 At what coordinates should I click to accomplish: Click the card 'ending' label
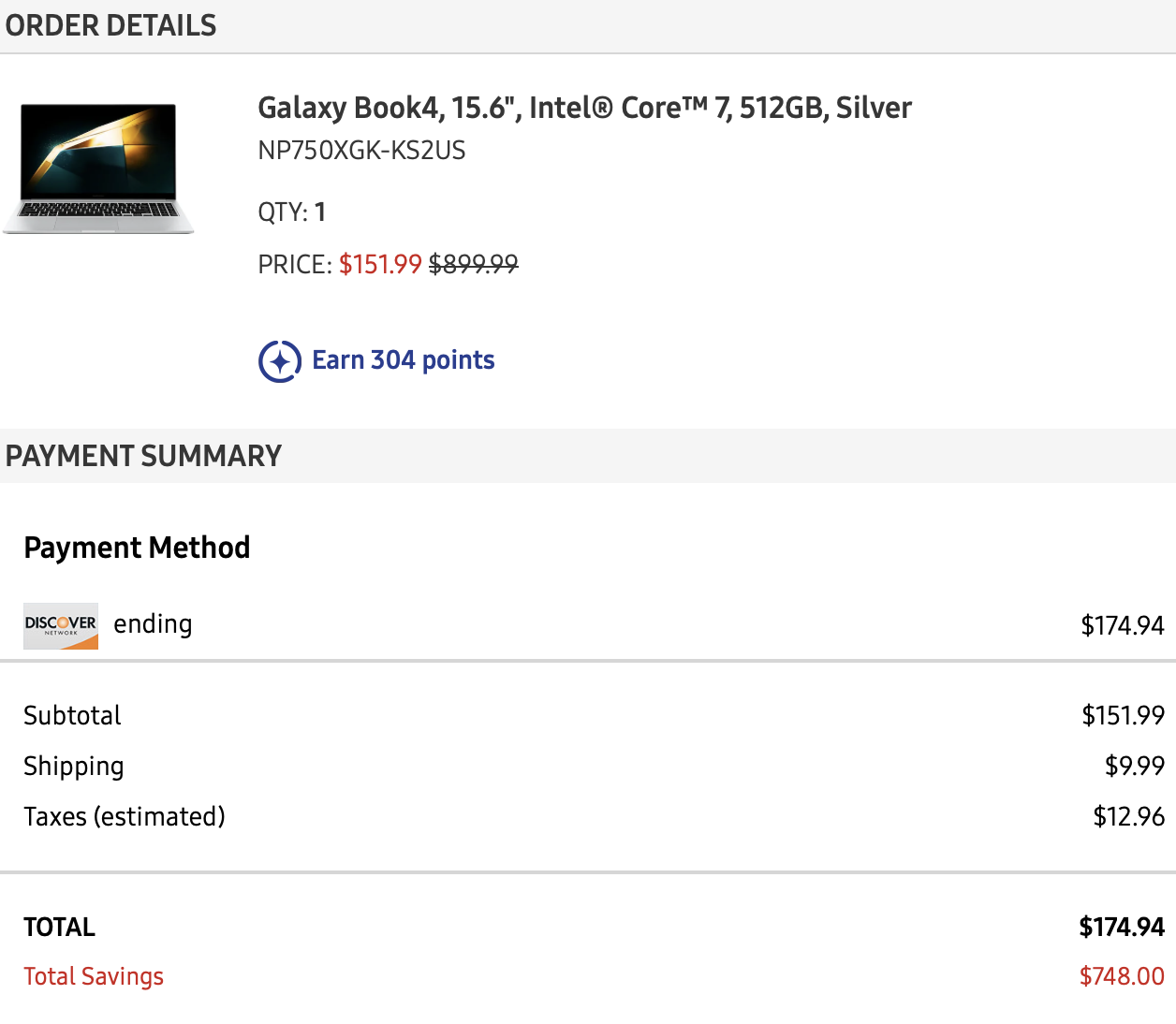tap(153, 624)
